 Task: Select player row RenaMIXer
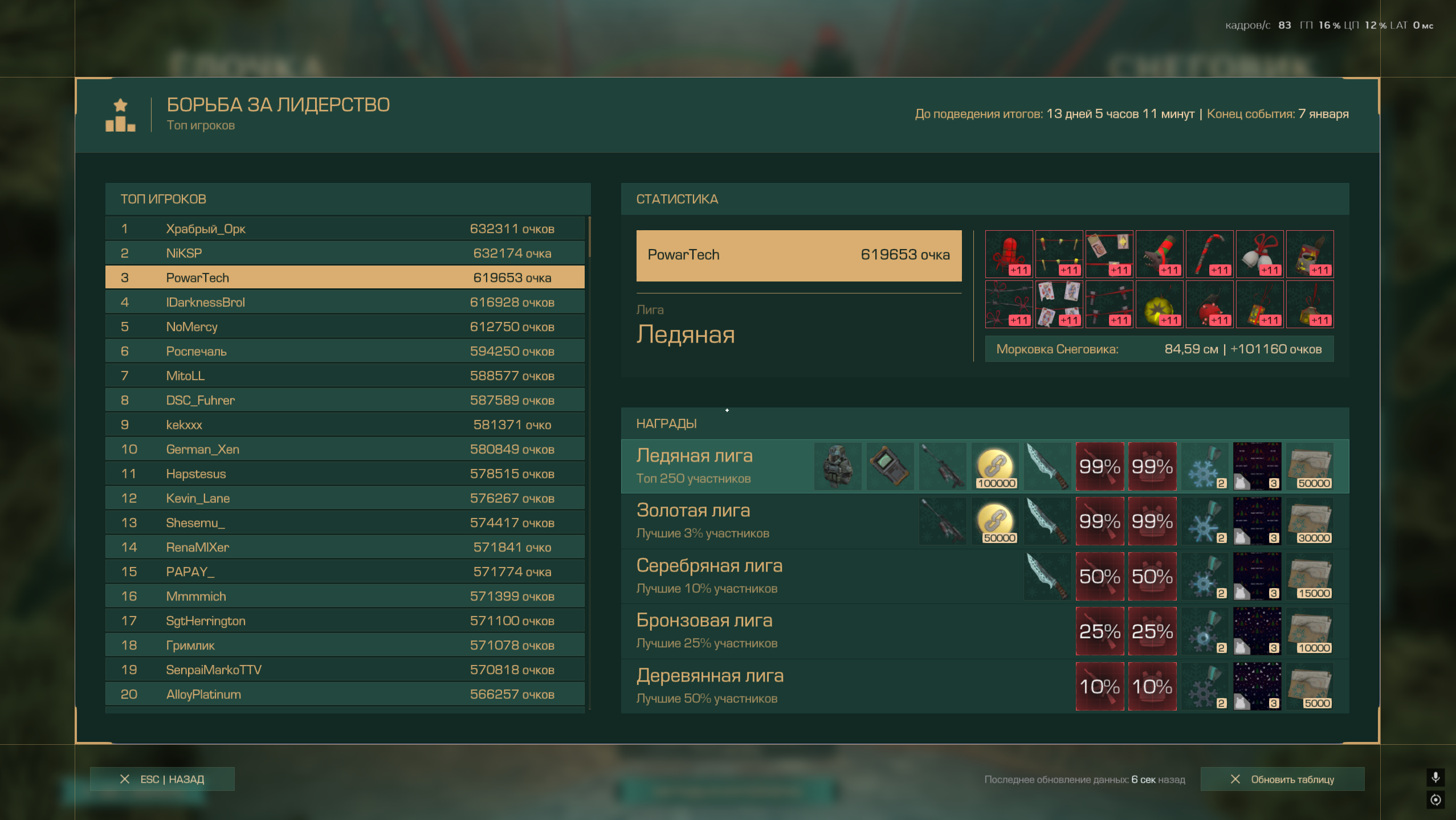tap(345, 547)
